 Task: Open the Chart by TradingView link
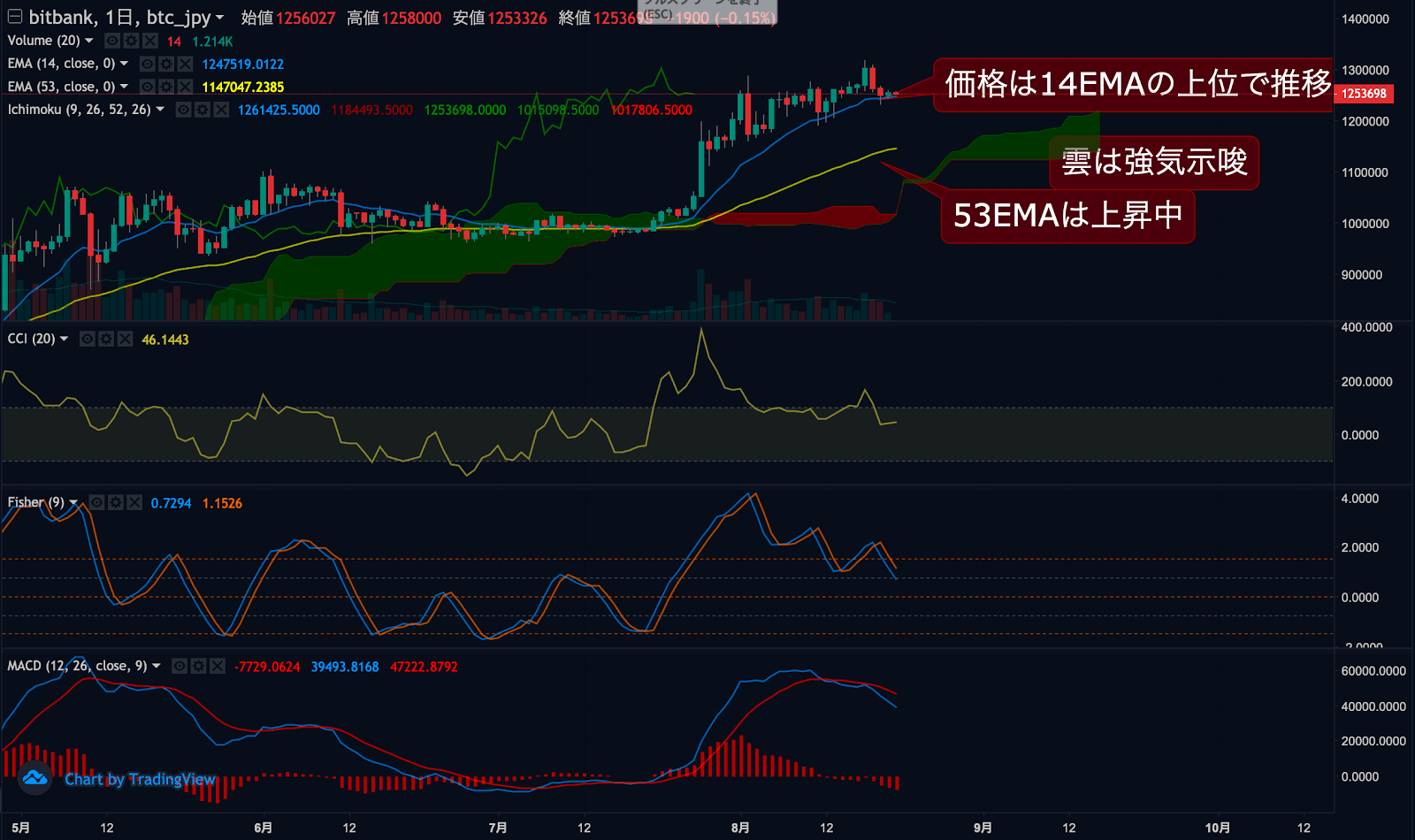140,779
